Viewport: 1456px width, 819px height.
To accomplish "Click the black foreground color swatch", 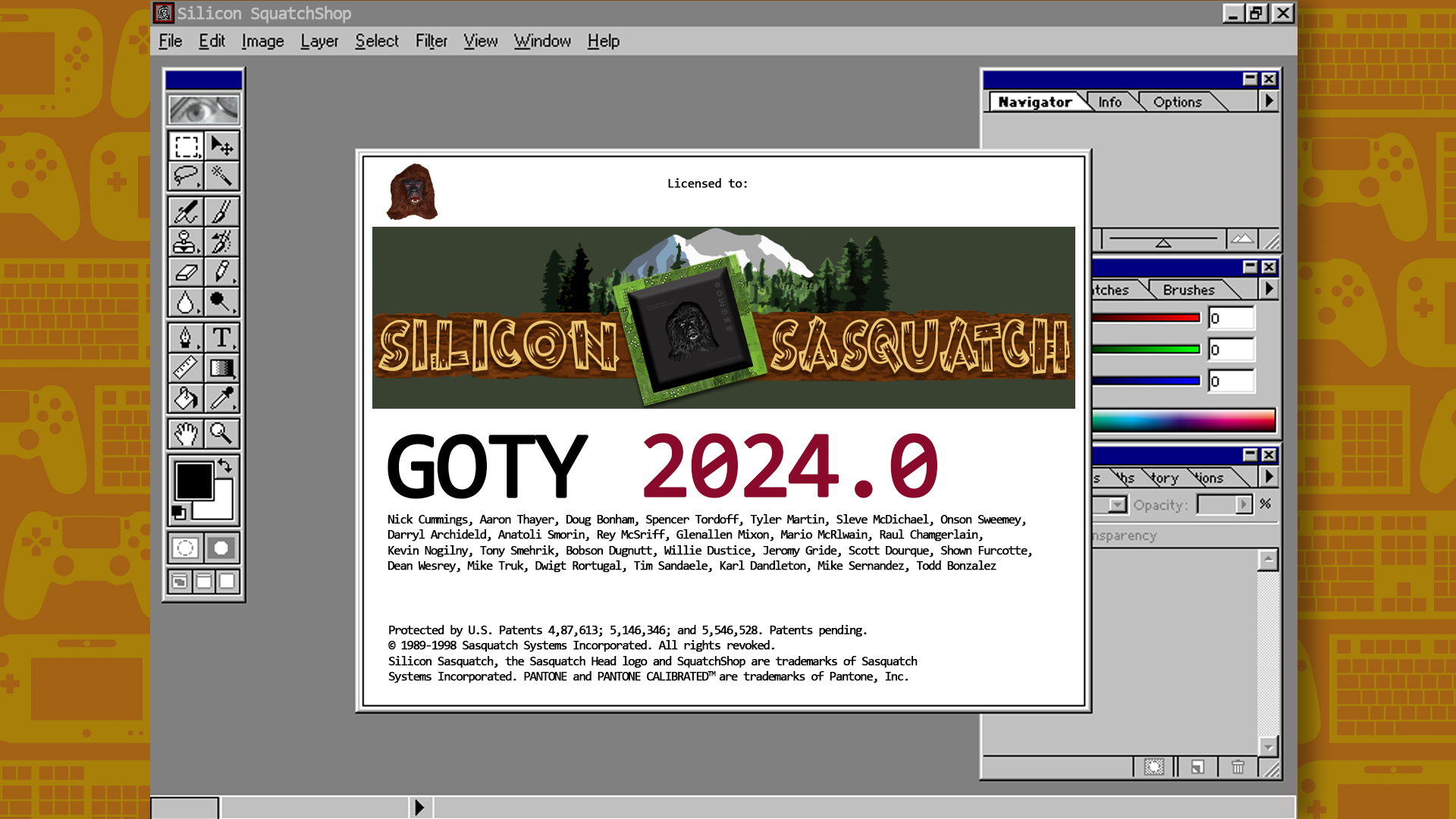I will coord(193,481).
